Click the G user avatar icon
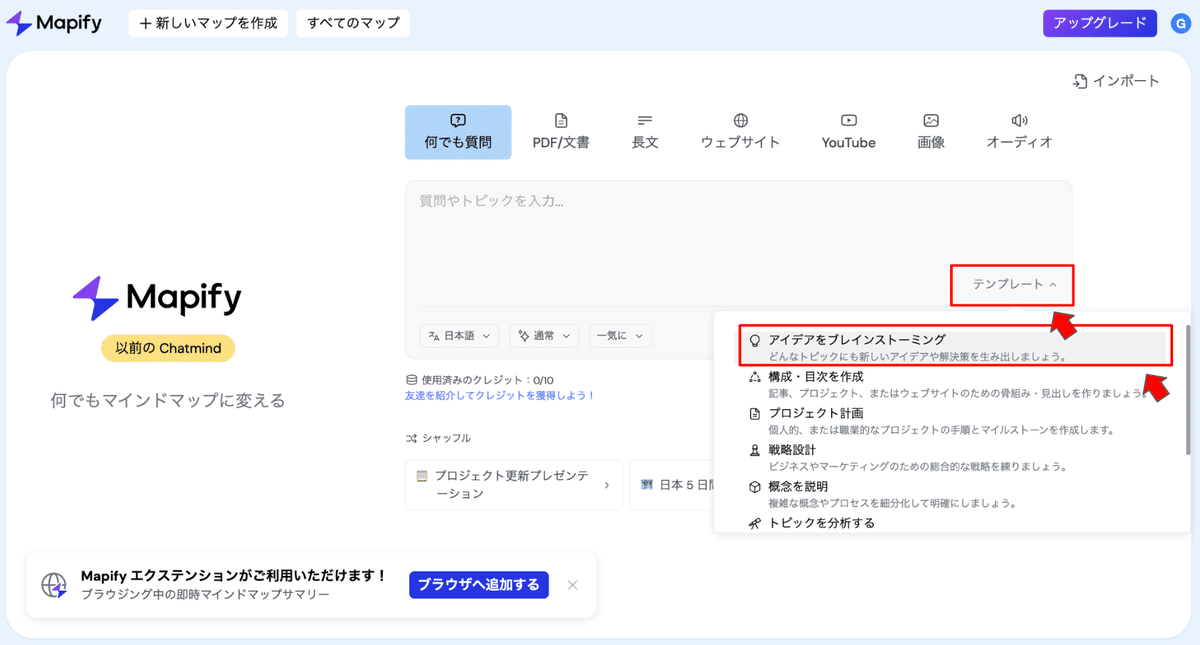Screen dimensions: 1200x645 pos(1180,22)
